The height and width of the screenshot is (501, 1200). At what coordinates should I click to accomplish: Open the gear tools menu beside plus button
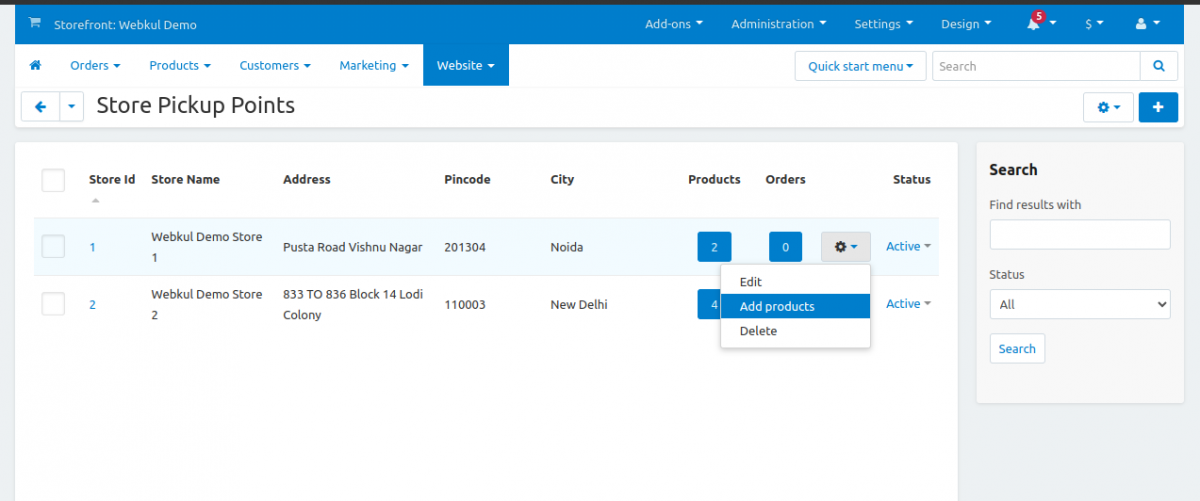point(1108,107)
